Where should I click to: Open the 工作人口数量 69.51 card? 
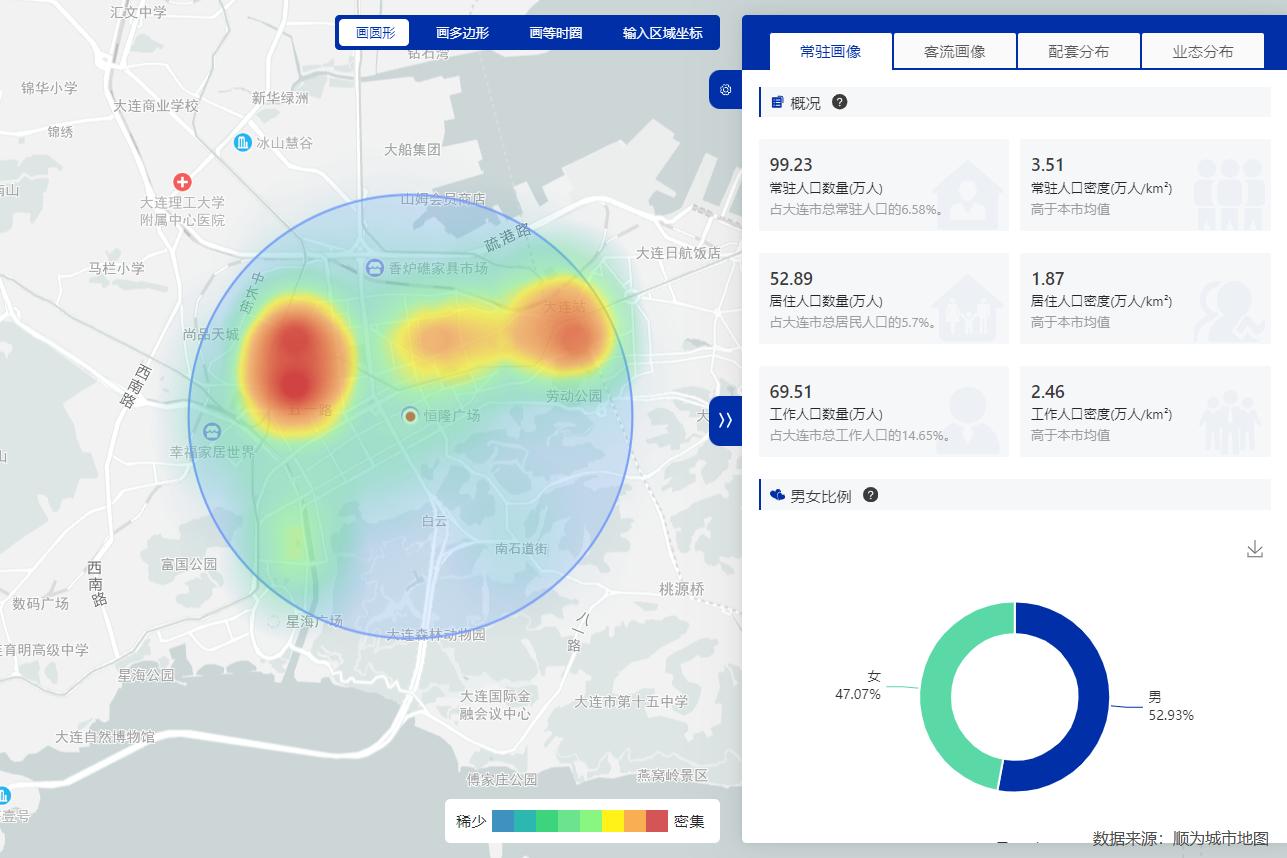click(x=884, y=411)
